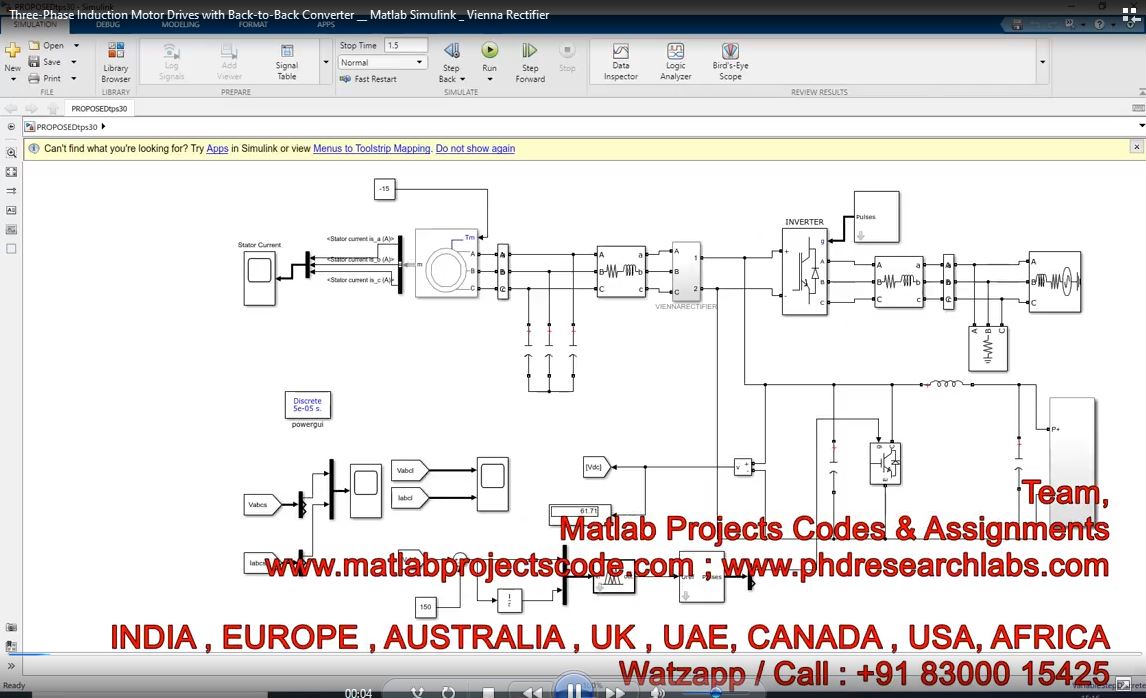1146x698 pixels.
Task: Open a model with the Open button
Action: pyautogui.click(x=47, y=45)
